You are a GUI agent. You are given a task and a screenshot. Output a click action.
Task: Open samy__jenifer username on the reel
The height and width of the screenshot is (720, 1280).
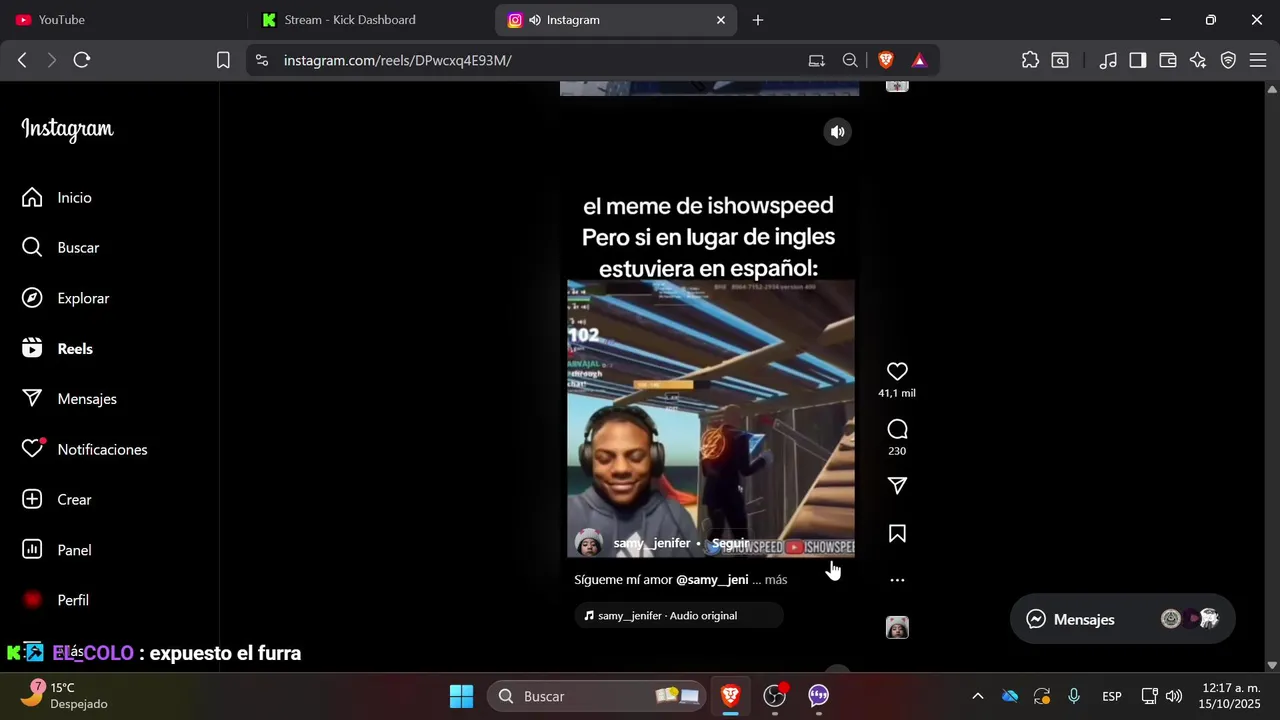click(x=652, y=543)
